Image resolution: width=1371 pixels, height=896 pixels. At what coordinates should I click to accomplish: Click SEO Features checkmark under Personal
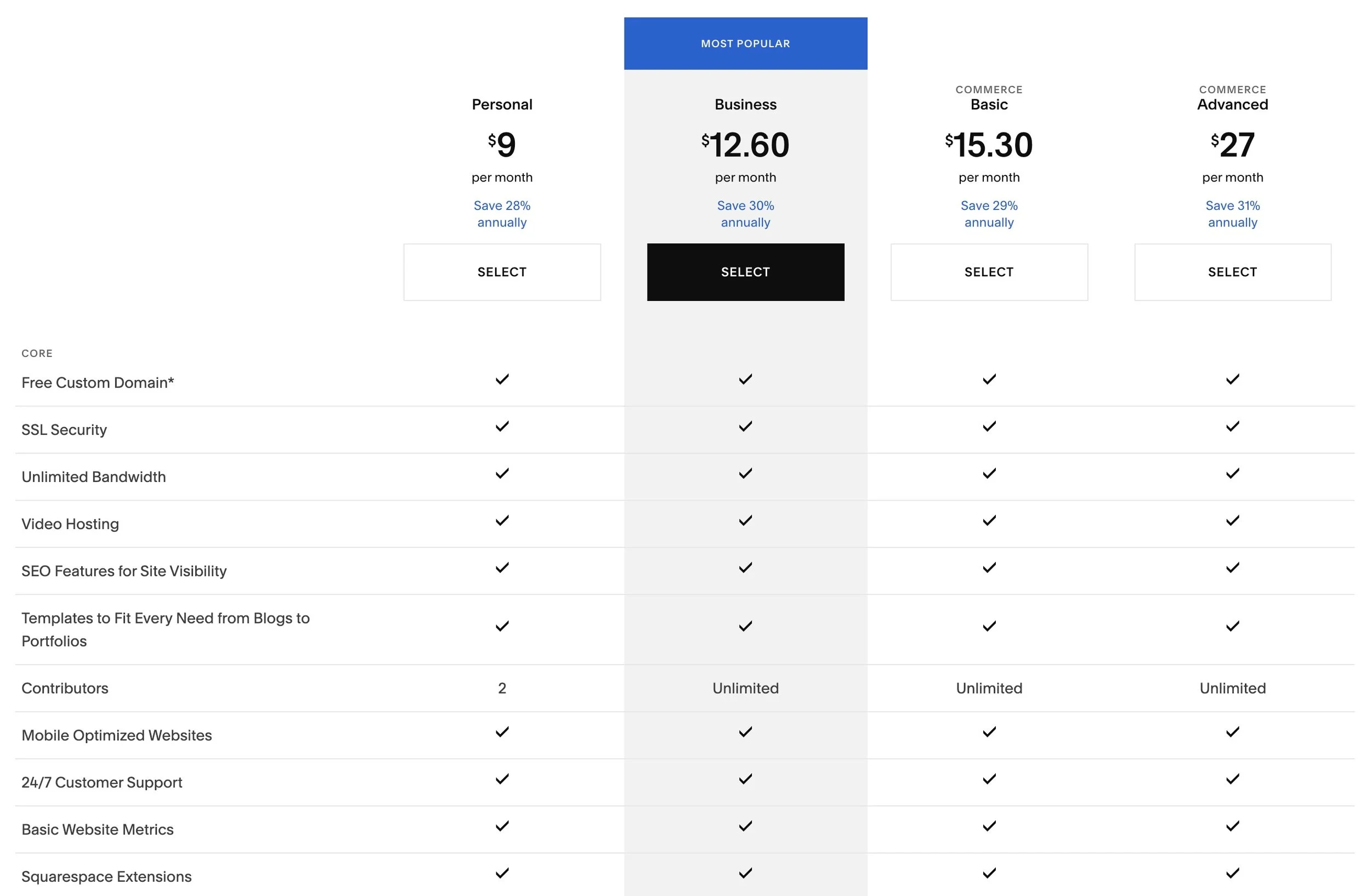pos(502,568)
